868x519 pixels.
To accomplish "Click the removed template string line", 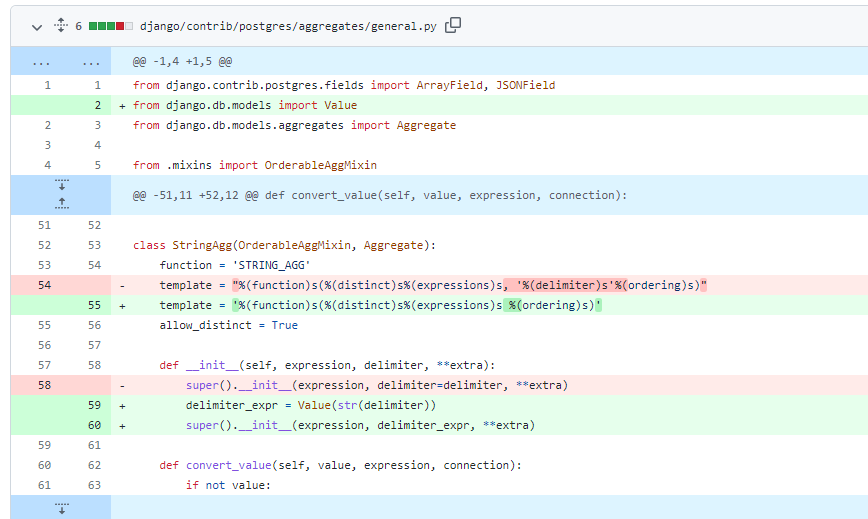I will (420, 285).
